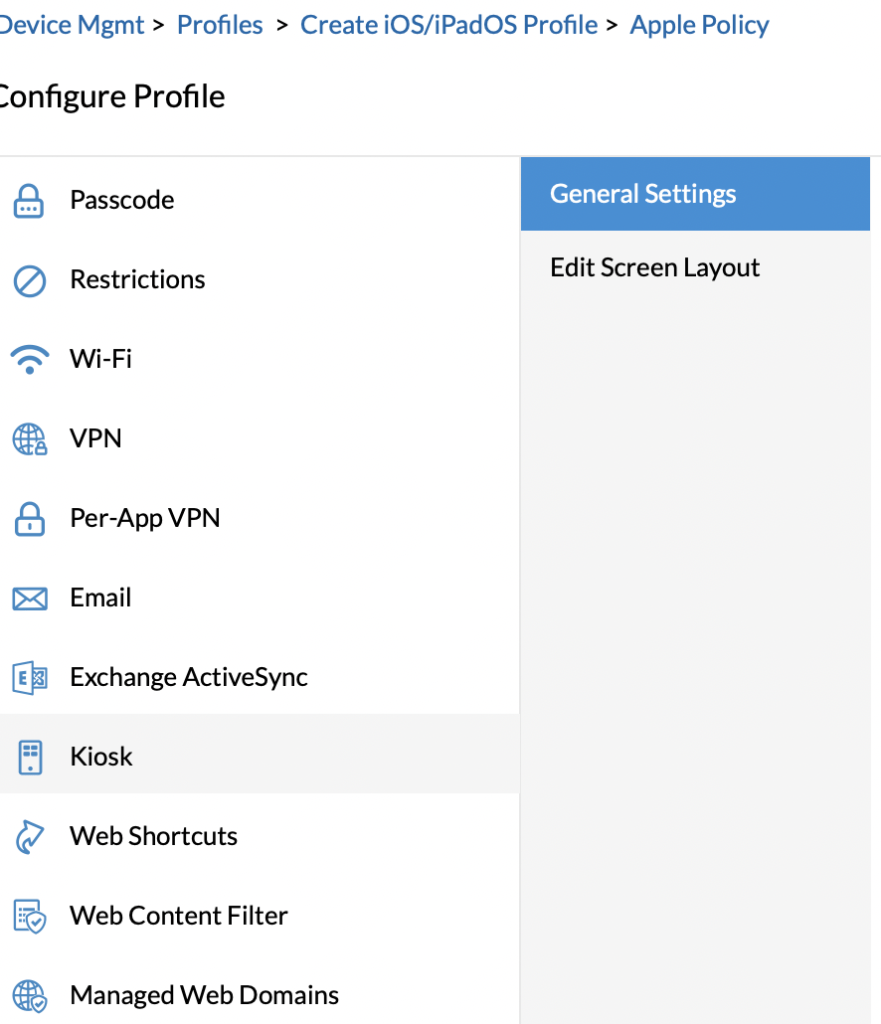Select the Kiosk payload label

(101, 756)
